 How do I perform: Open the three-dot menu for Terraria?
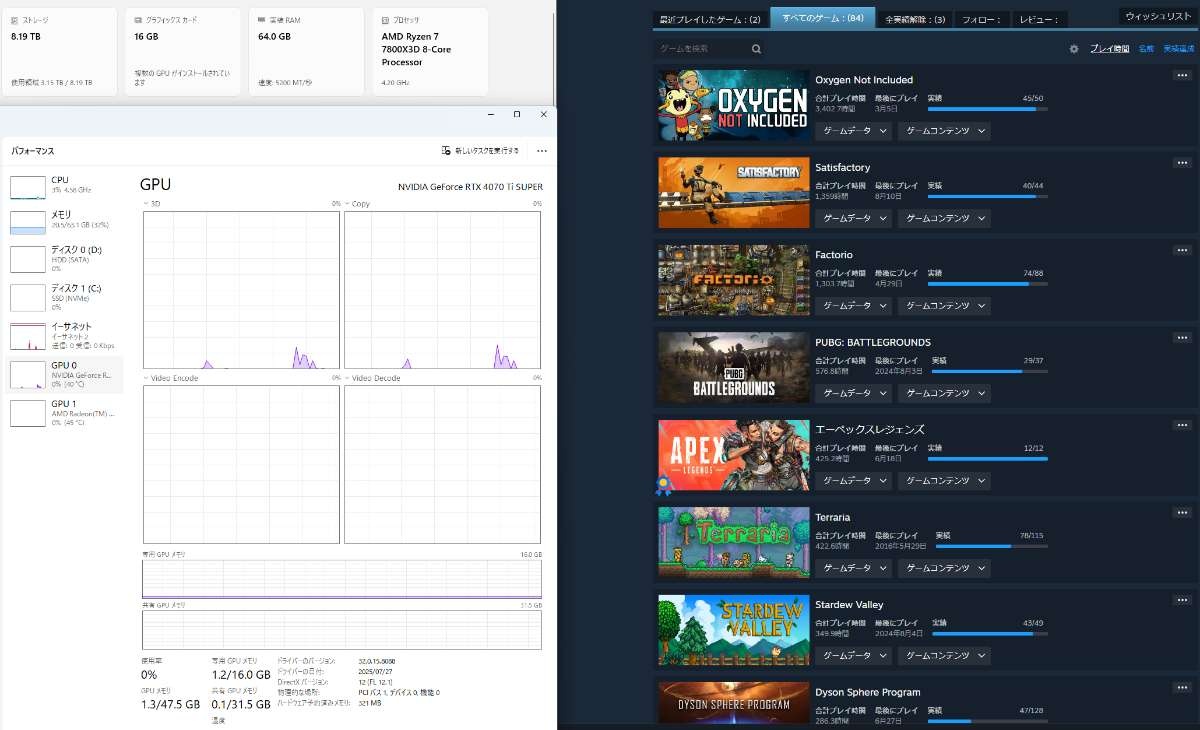(x=1182, y=513)
